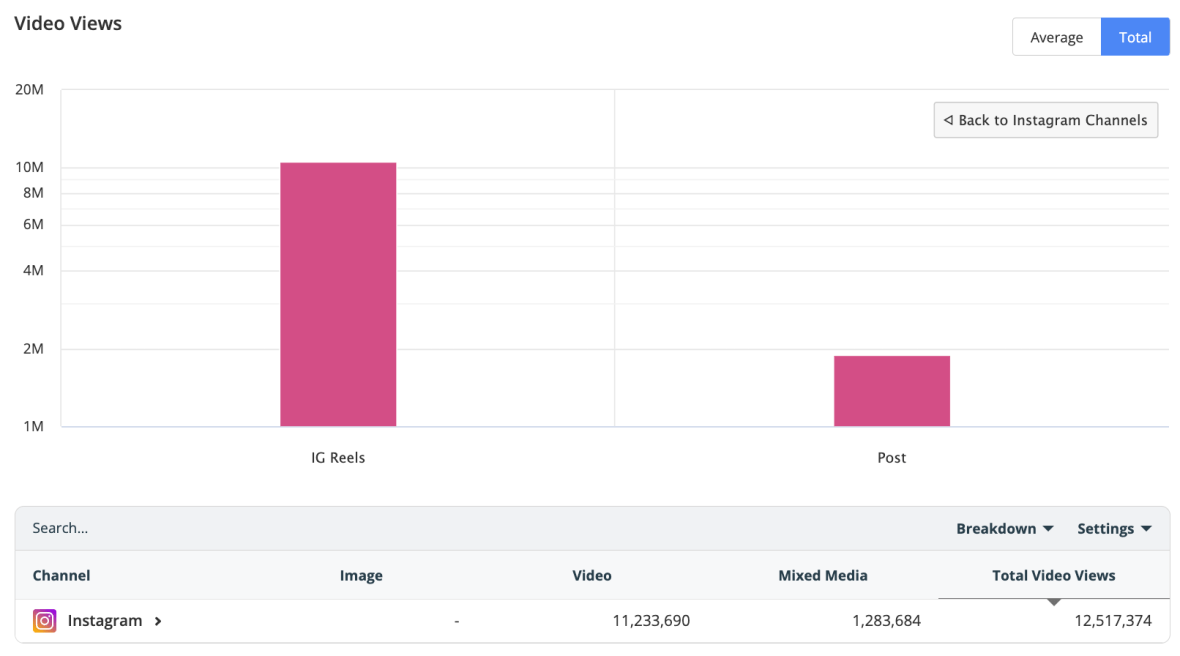Select the Mixed Media column header
Viewport: 1180px width, 656px height.
(822, 575)
